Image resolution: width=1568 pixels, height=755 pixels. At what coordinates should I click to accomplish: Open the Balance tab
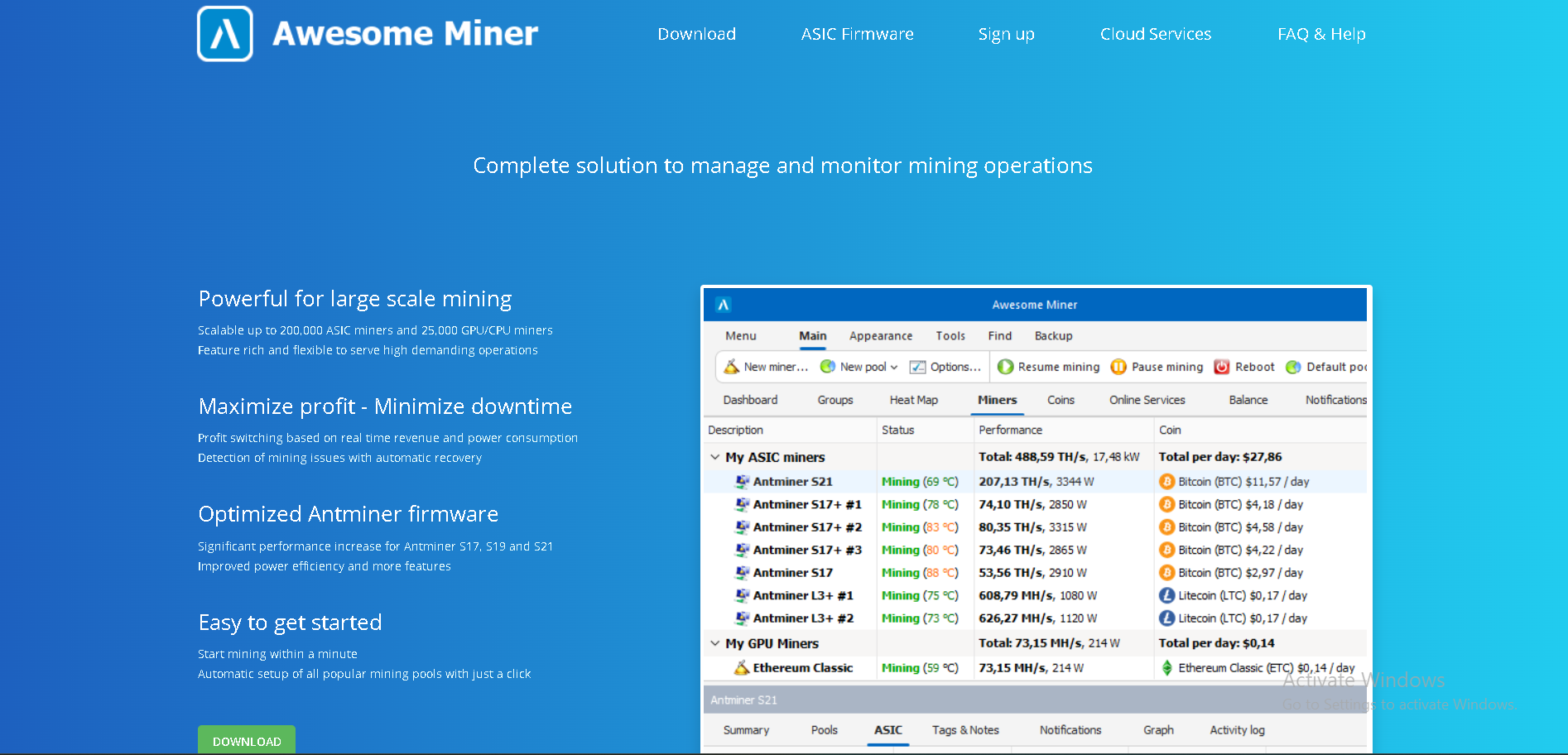1248,400
